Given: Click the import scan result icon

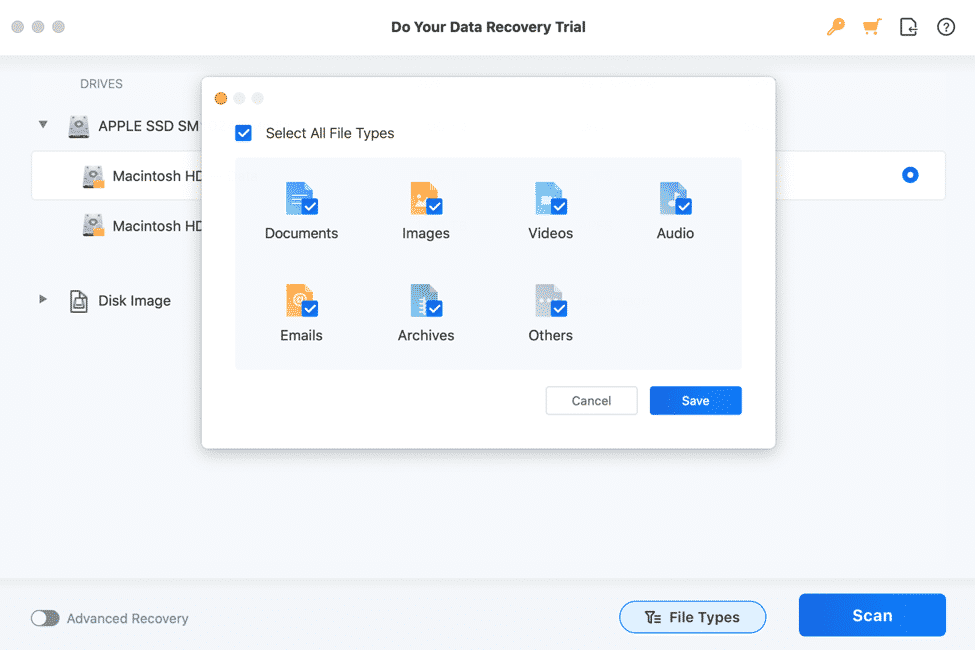Looking at the screenshot, I should (x=908, y=27).
